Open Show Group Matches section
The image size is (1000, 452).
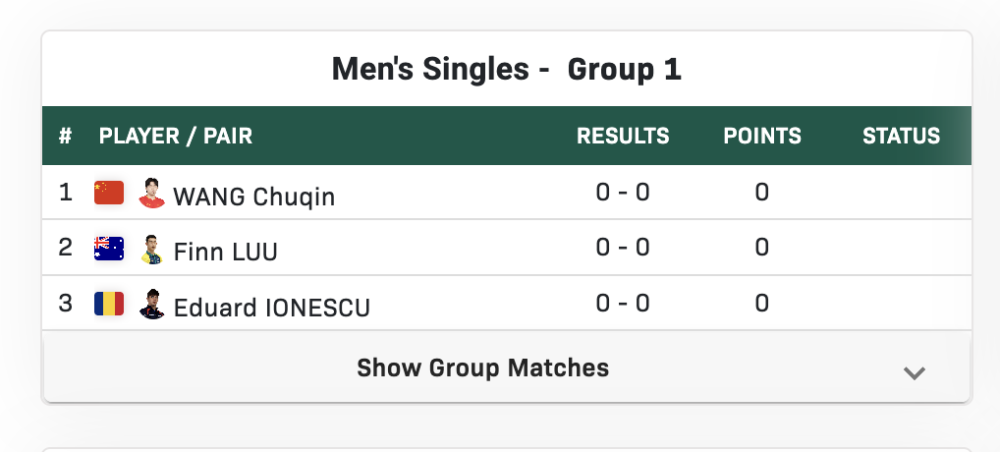pyautogui.click(x=483, y=368)
